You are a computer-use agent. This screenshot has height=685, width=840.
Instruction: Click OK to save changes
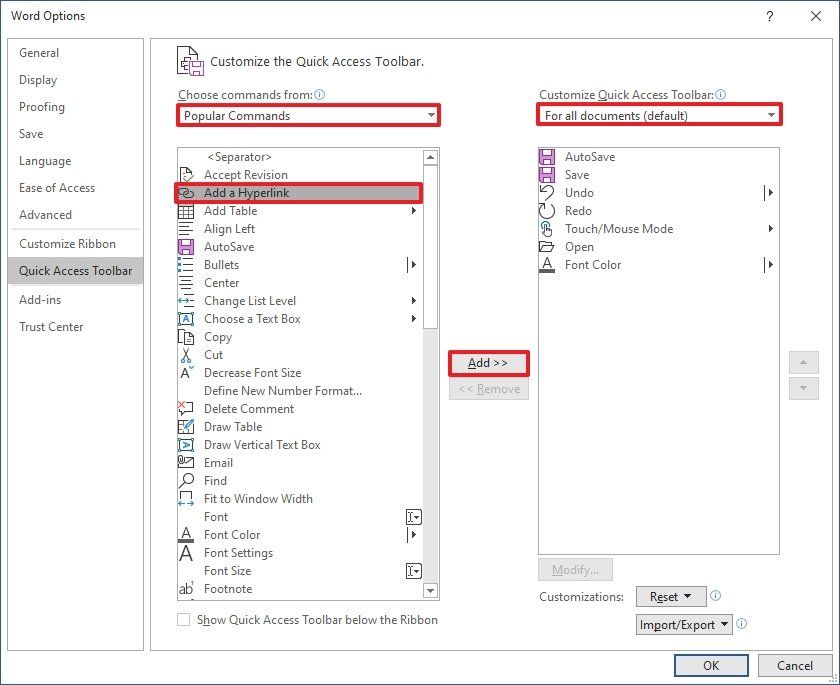pos(710,665)
